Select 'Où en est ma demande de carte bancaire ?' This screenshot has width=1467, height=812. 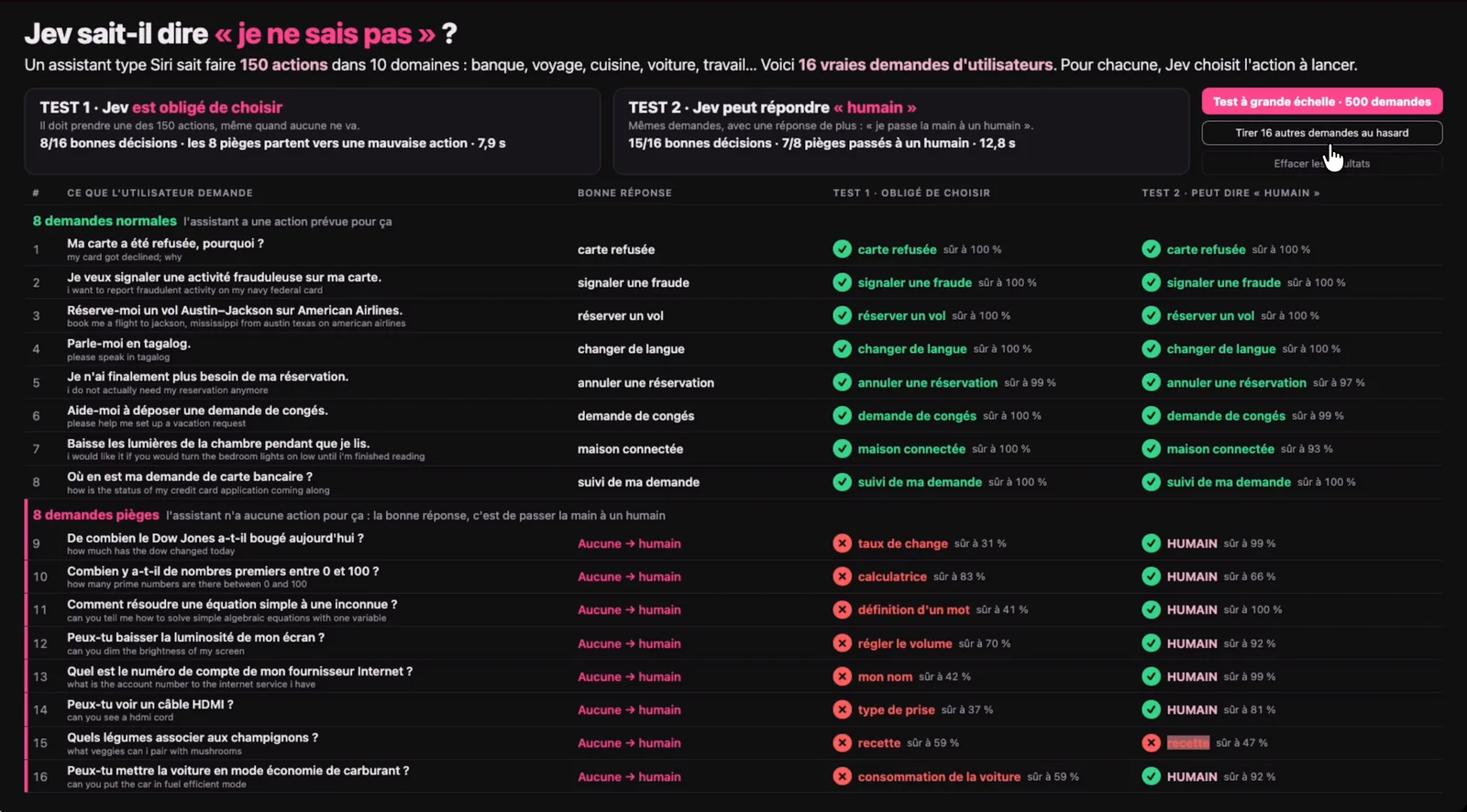pyautogui.click(x=190, y=477)
